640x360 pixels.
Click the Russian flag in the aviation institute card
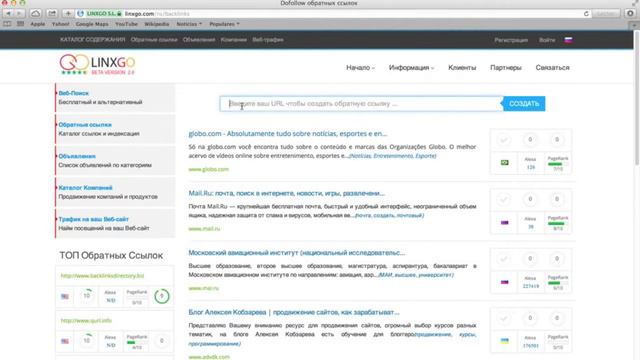tap(504, 282)
